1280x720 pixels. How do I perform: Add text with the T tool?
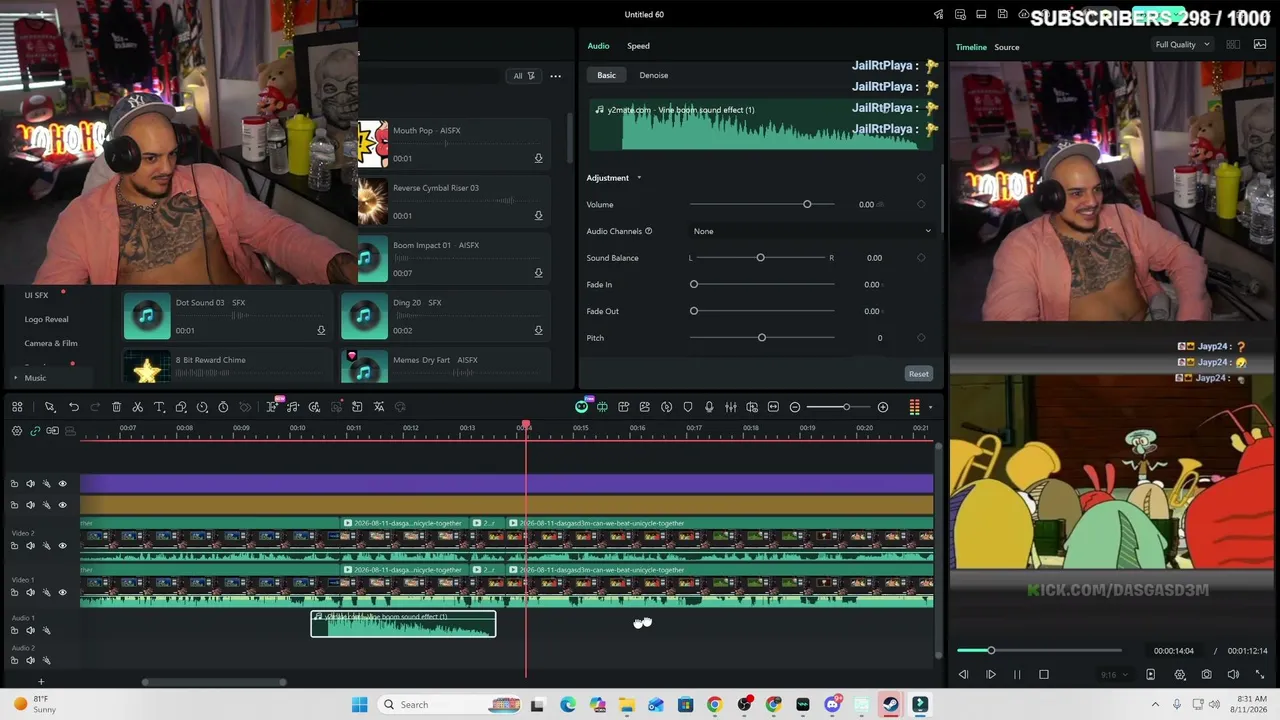point(159,407)
